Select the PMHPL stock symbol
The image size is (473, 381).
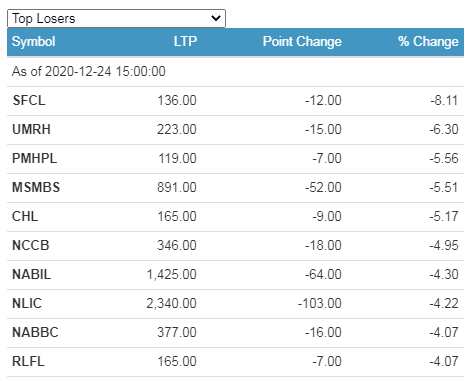coord(34,158)
